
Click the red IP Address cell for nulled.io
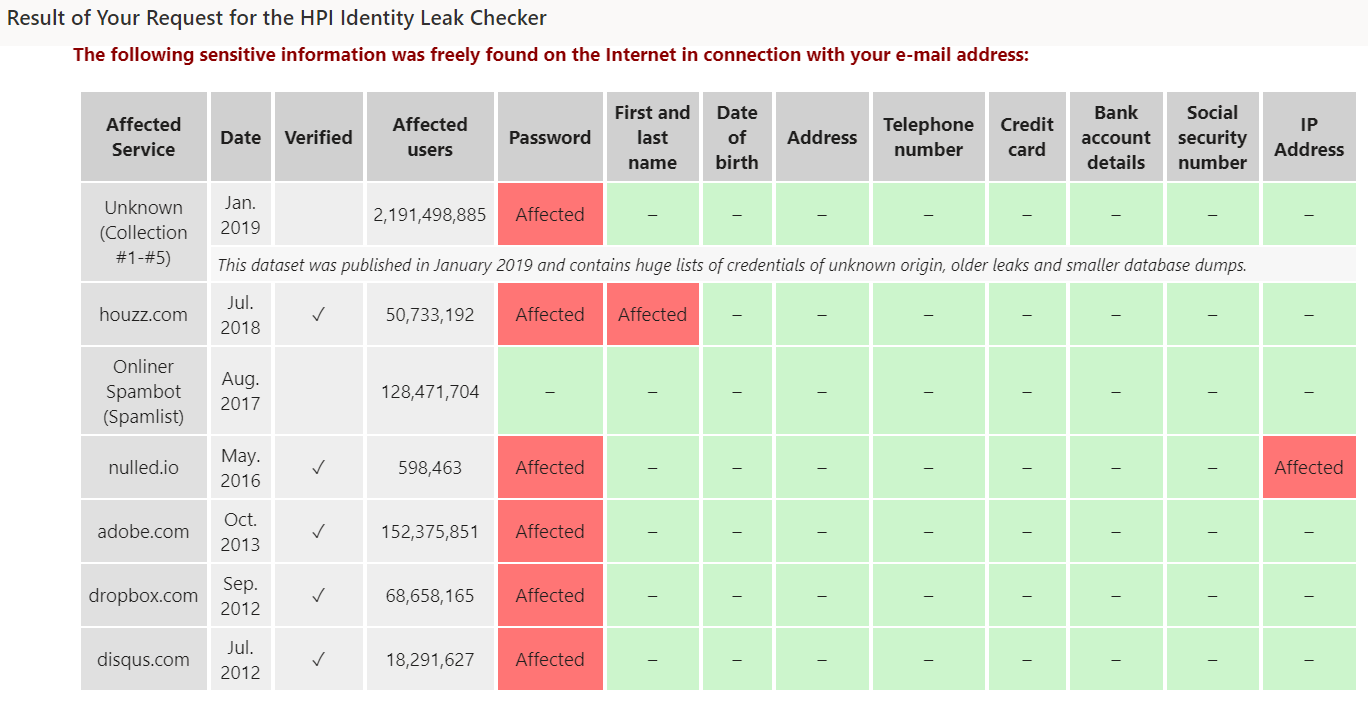tap(1308, 467)
